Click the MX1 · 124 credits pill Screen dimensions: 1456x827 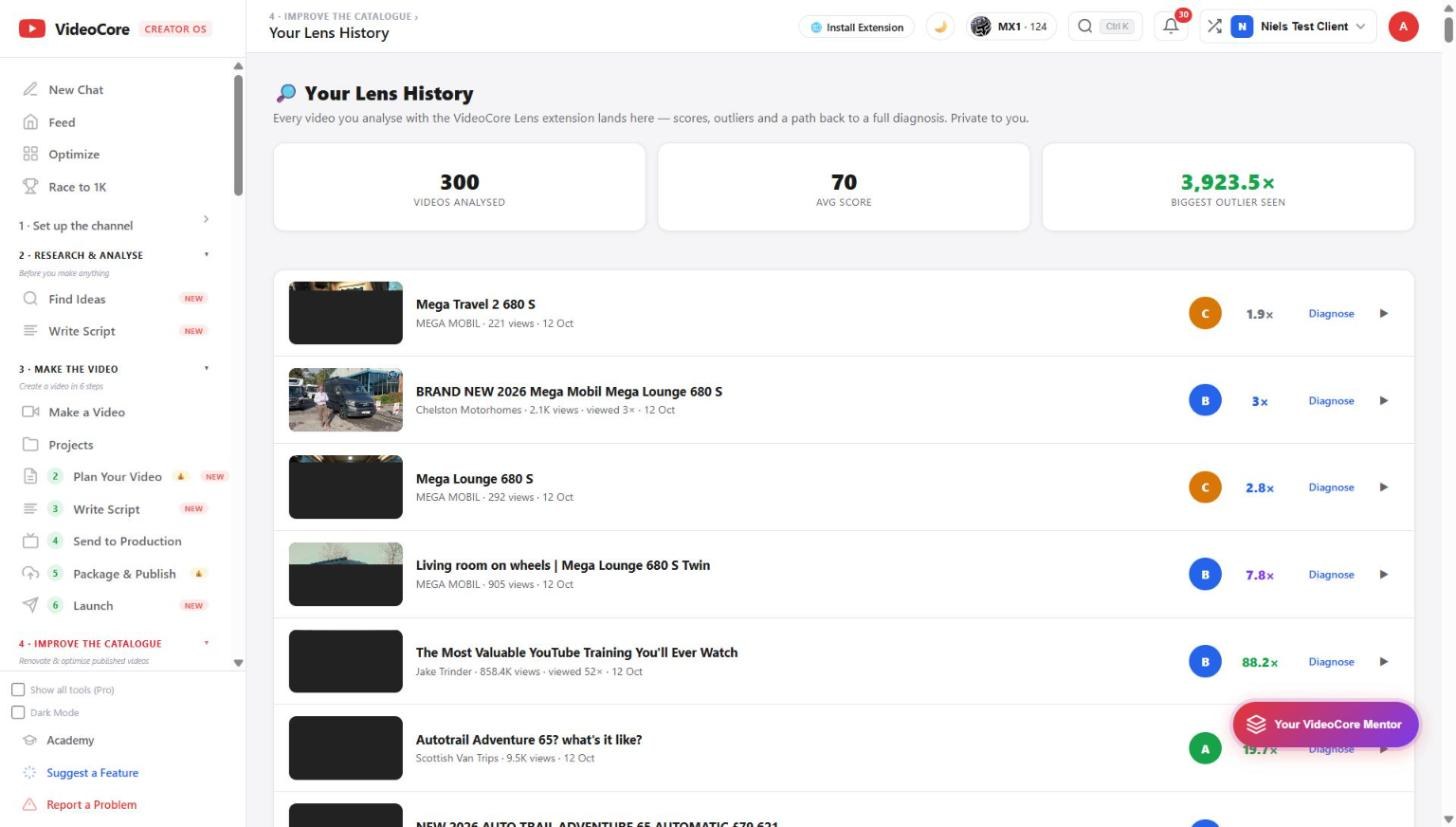tap(1012, 27)
